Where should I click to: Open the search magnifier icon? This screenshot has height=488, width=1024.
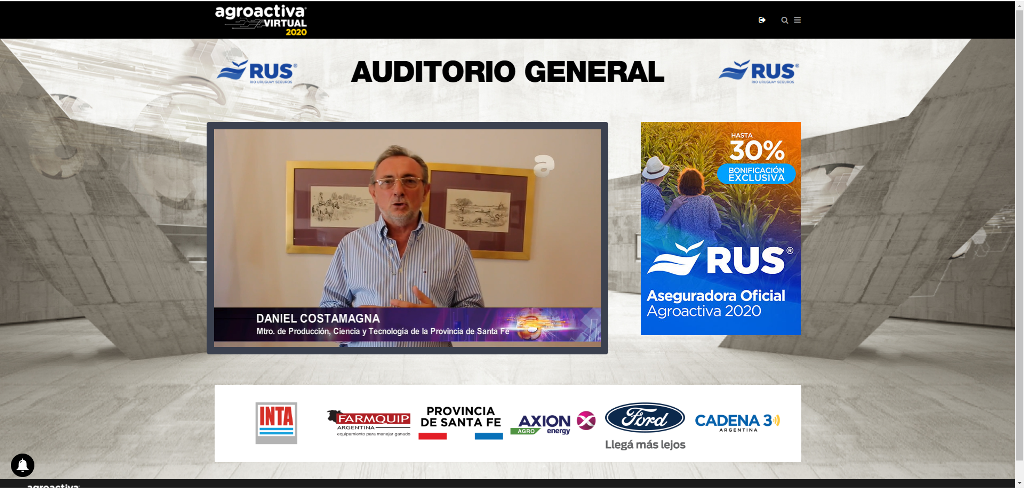tap(785, 20)
